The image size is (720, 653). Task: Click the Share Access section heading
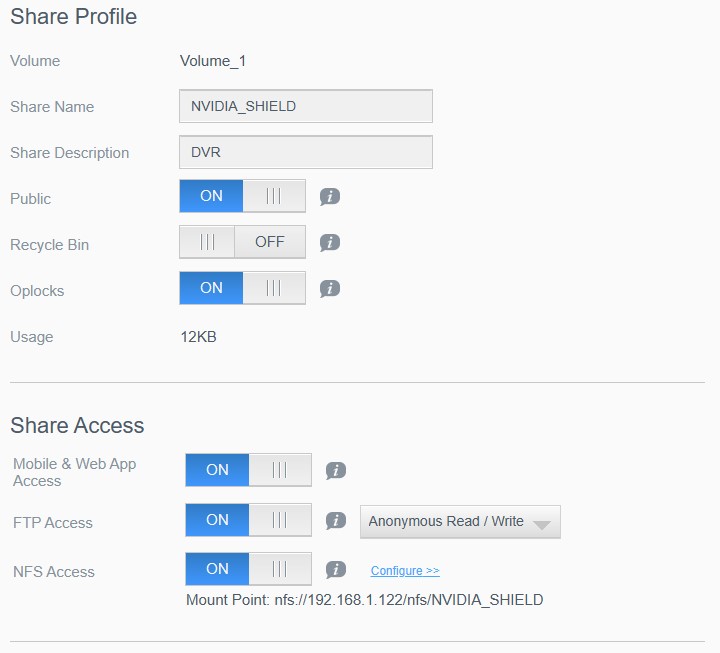[77, 425]
